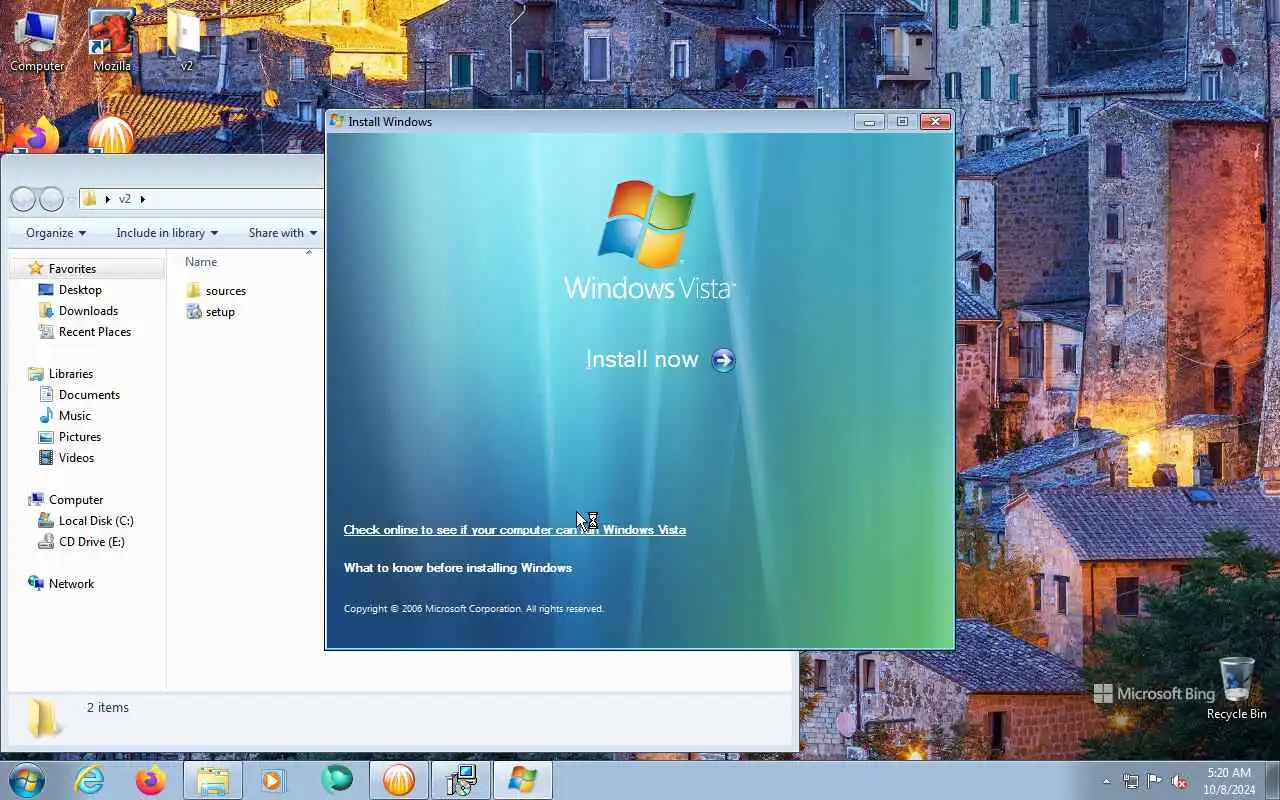Switch to Windows Explorer taskbar button
1280x800 pixels.
[212, 780]
